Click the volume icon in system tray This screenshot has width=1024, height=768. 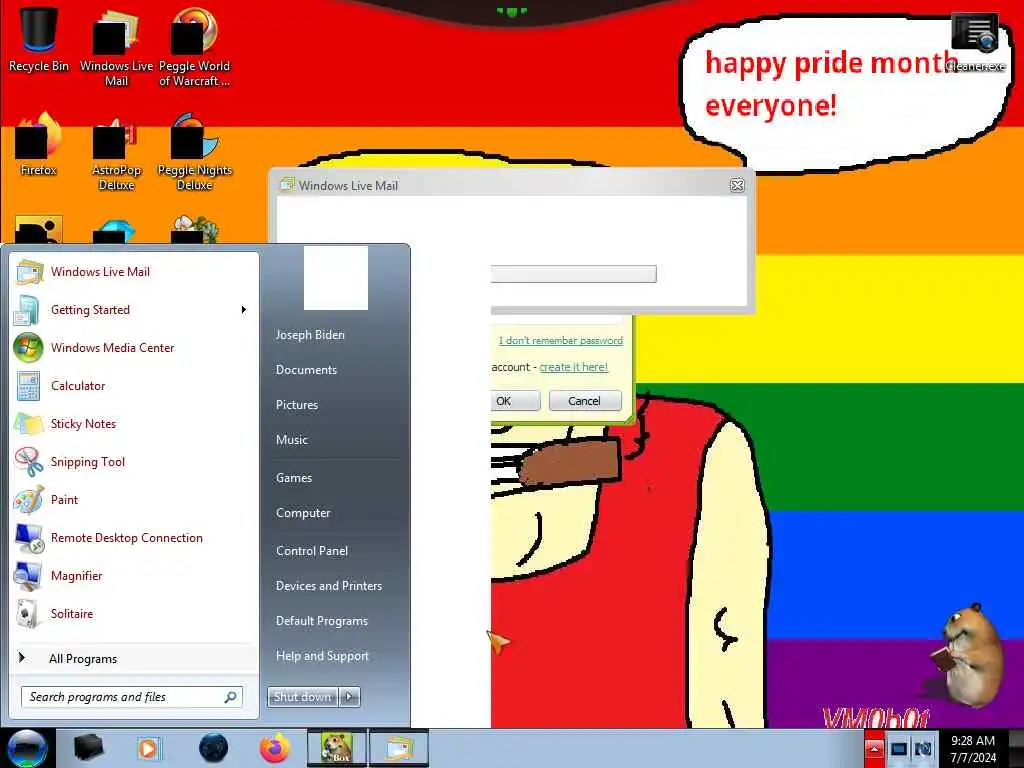pyautogui.click(x=923, y=748)
